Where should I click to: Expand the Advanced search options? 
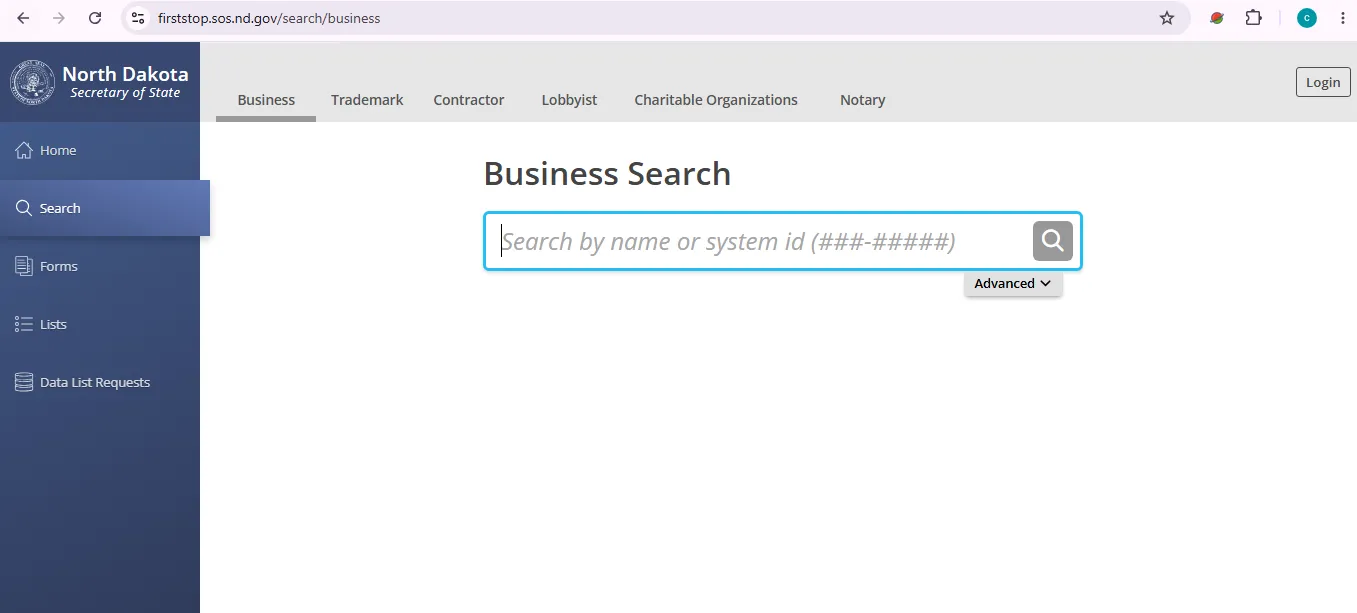point(1013,283)
